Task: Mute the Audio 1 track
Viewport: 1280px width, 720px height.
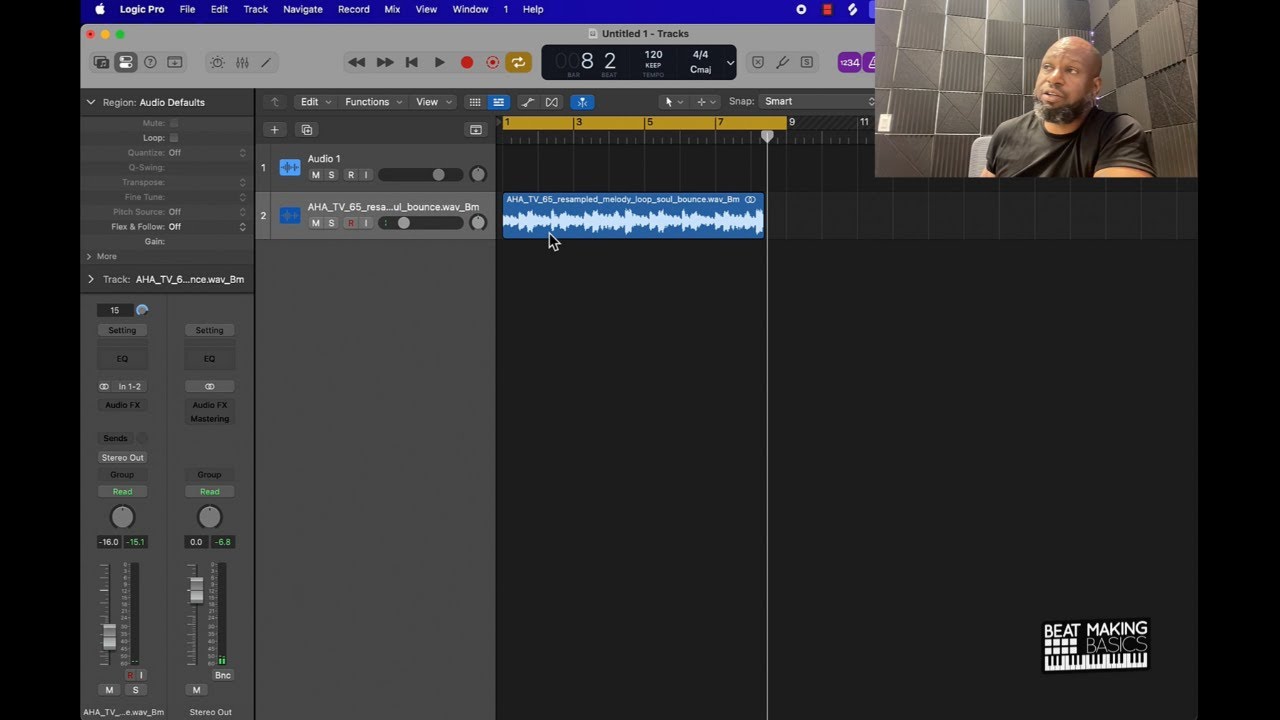Action: (x=316, y=175)
